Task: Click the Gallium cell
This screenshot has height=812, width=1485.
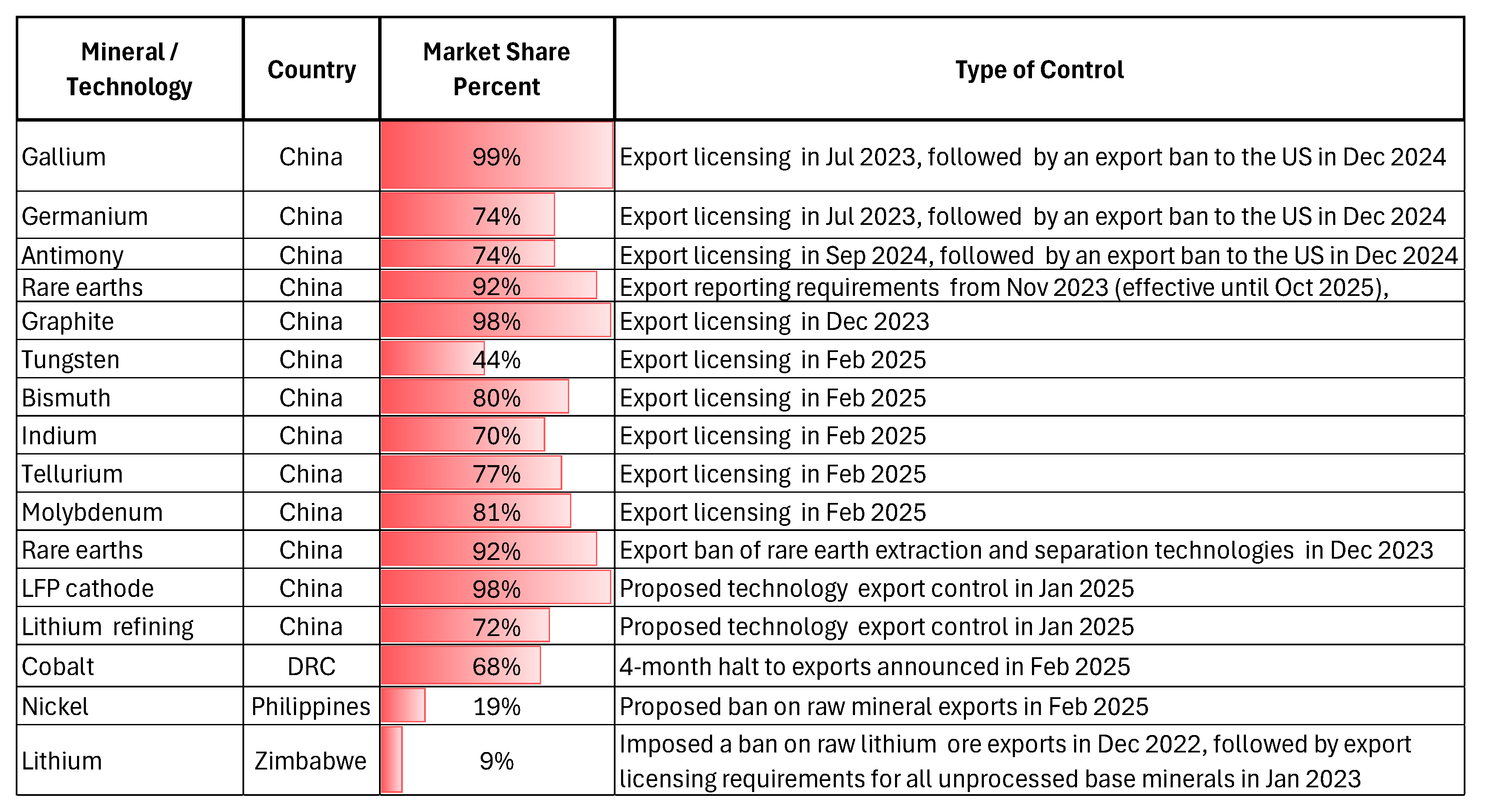Action: (x=64, y=157)
